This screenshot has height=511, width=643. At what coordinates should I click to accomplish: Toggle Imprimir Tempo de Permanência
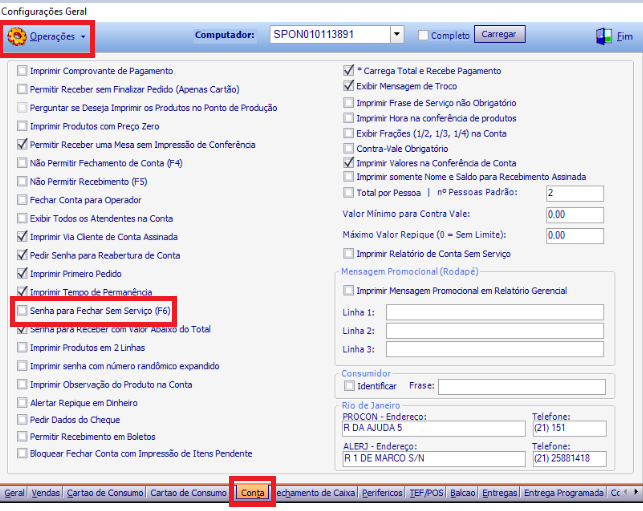pos(22,292)
